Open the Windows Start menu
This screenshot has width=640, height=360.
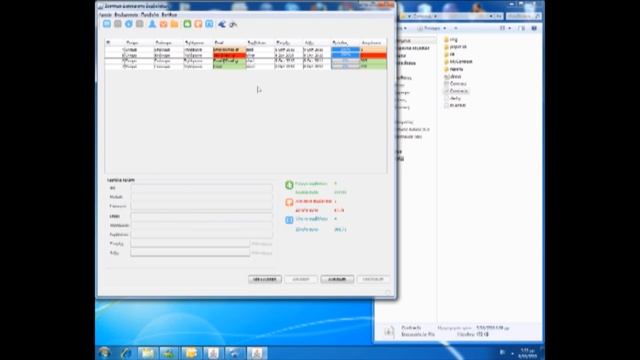click(105, 352)
